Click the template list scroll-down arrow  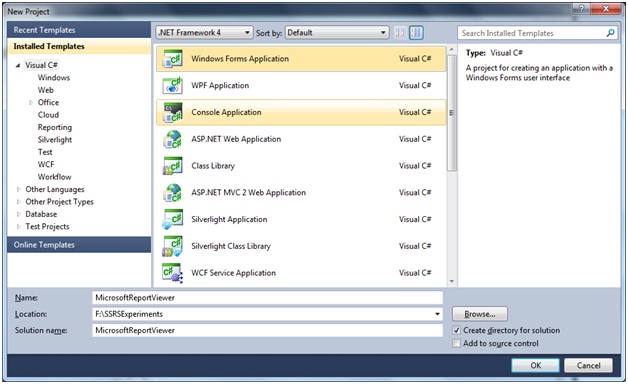pyautogui.click(x=452, y=281)
